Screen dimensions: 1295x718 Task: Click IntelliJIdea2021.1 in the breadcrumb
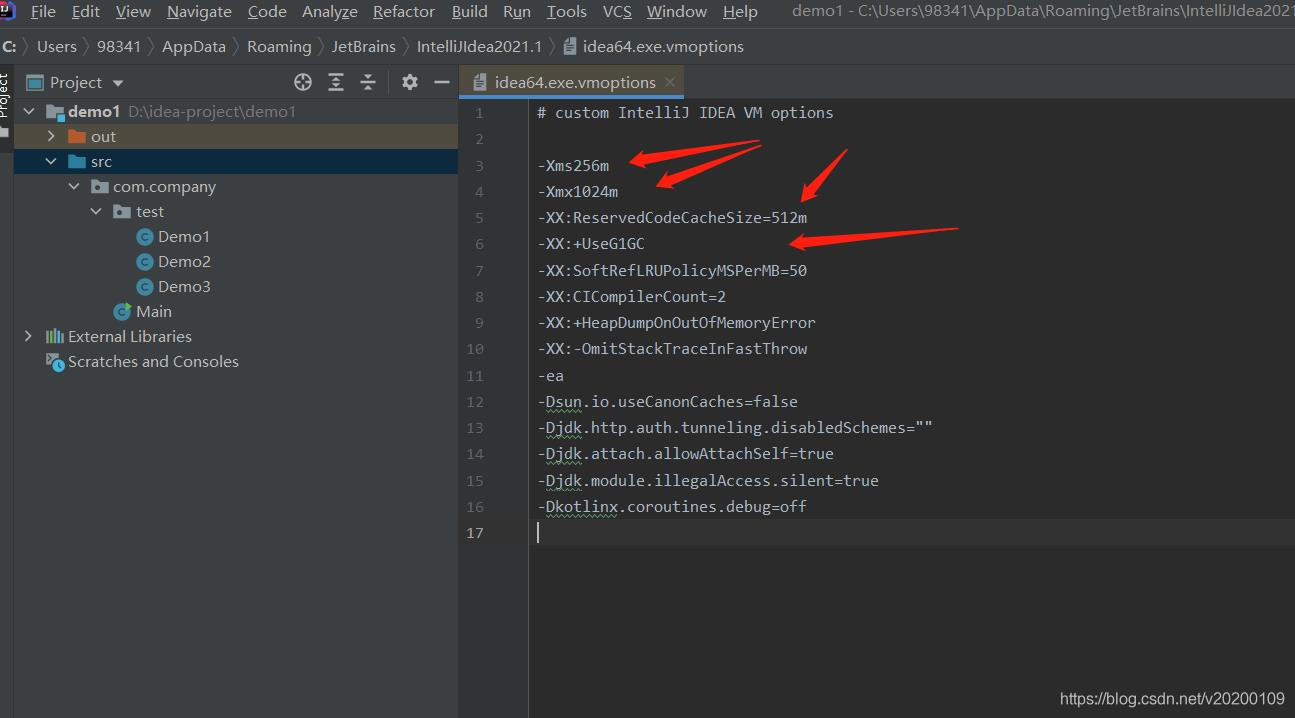(479, 46)
